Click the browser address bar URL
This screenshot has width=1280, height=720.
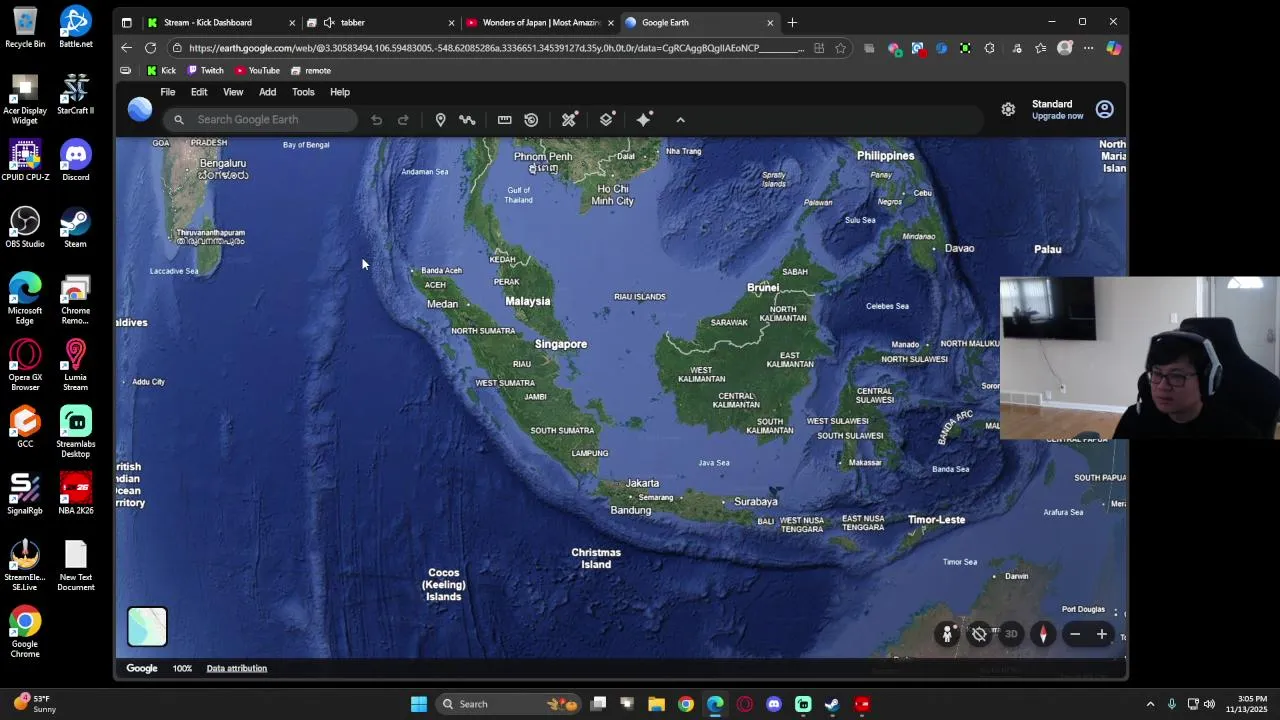[495, 48]
